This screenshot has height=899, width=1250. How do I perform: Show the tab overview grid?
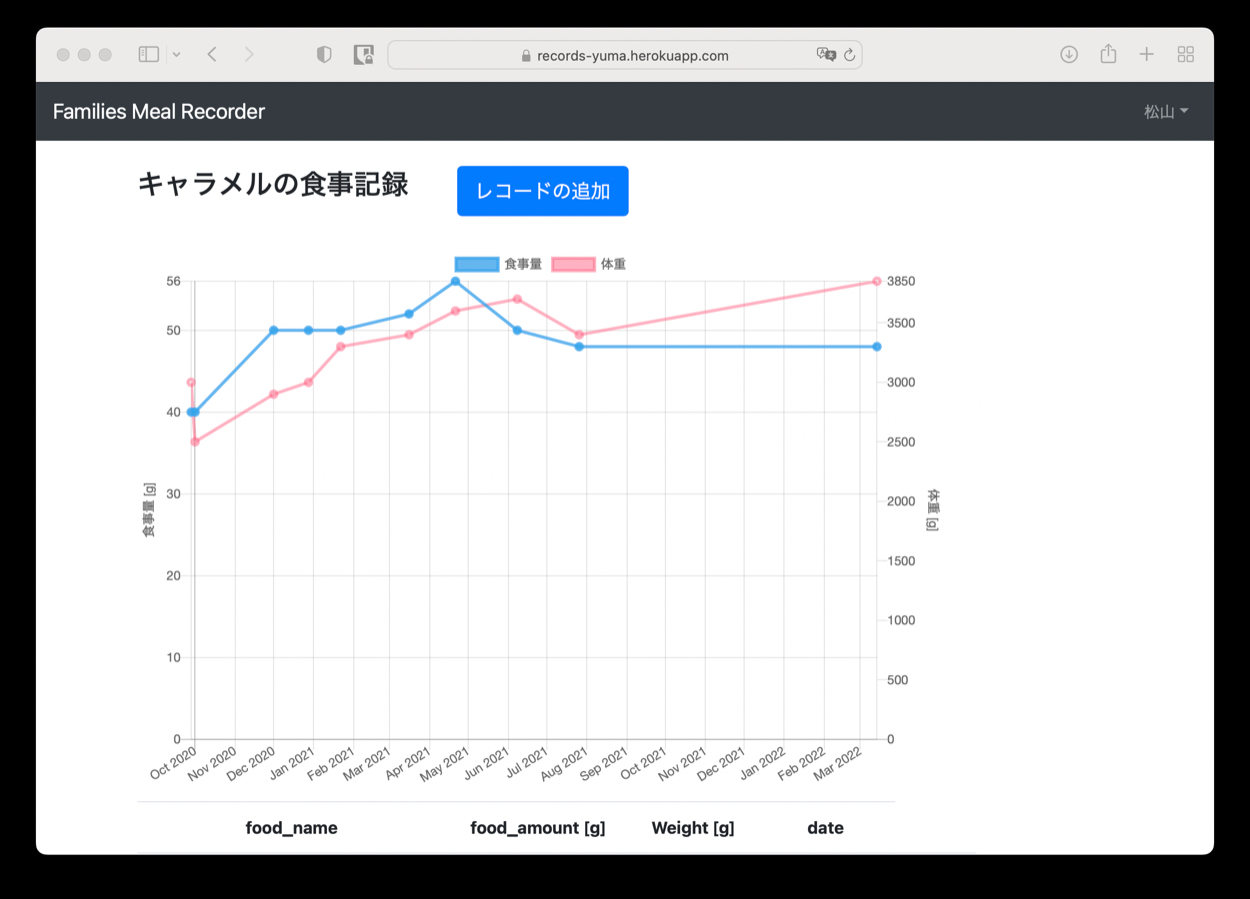pyautogui.click(x=1186, y=55)
